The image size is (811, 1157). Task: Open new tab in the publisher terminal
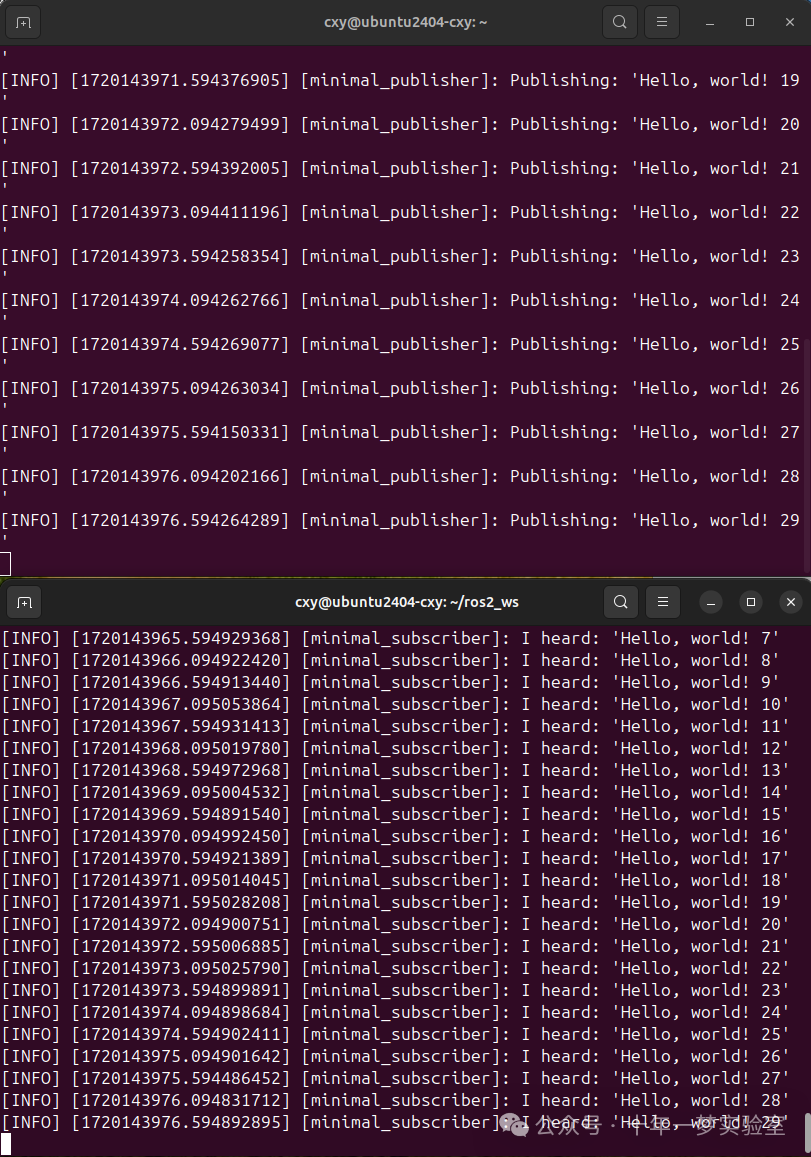point(23,23)
